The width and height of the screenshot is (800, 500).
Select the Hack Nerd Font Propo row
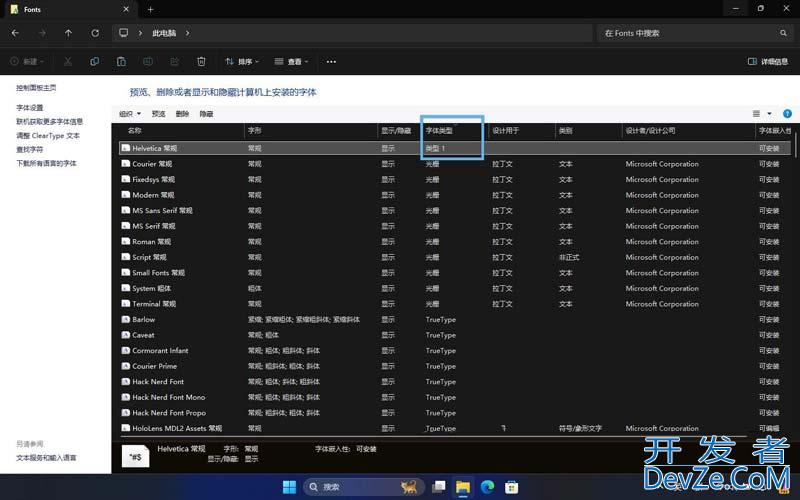pyautogui.click(x=455, y=413)
